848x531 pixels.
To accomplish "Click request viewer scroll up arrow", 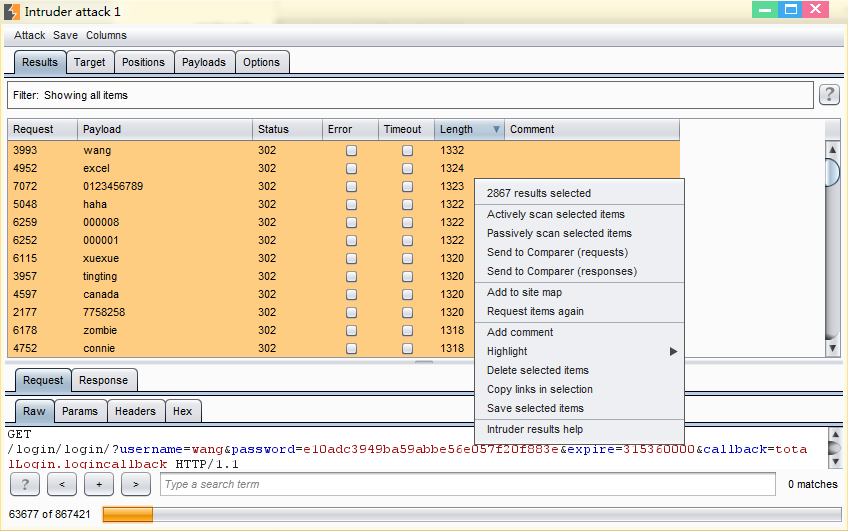I will [x=835, y=434].
